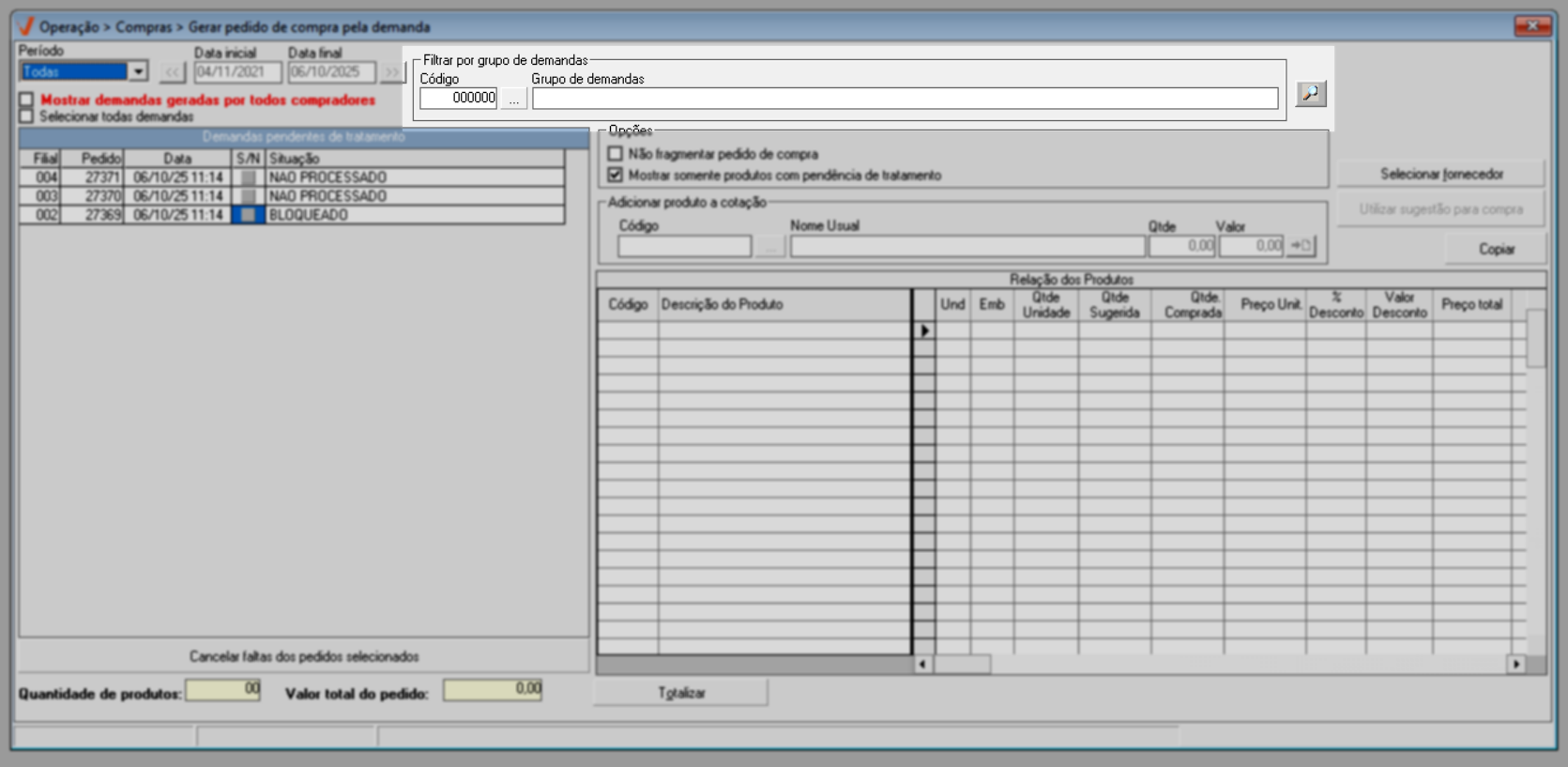Expand the Período dropdown
The width and height of the screenshot is (1568, 767).
click(138, 71)
